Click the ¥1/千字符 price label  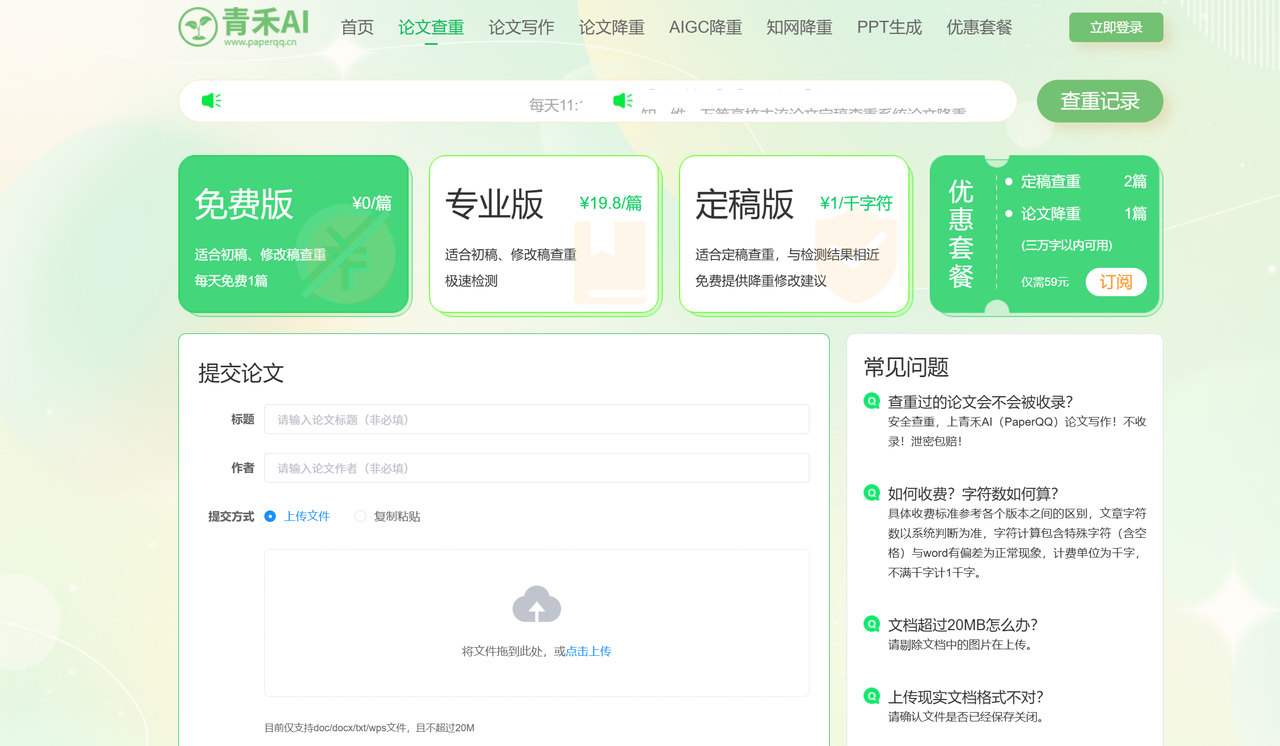856,203
